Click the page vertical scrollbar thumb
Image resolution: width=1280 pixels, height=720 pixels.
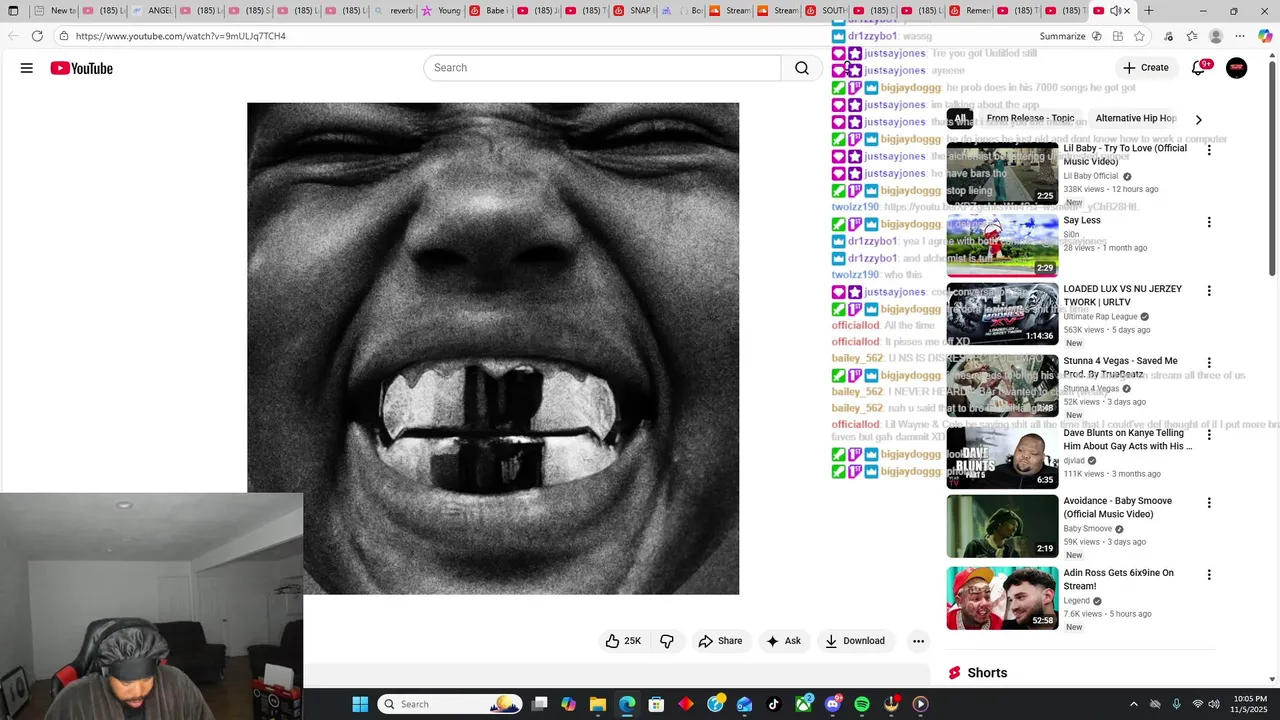point(1272,166)
